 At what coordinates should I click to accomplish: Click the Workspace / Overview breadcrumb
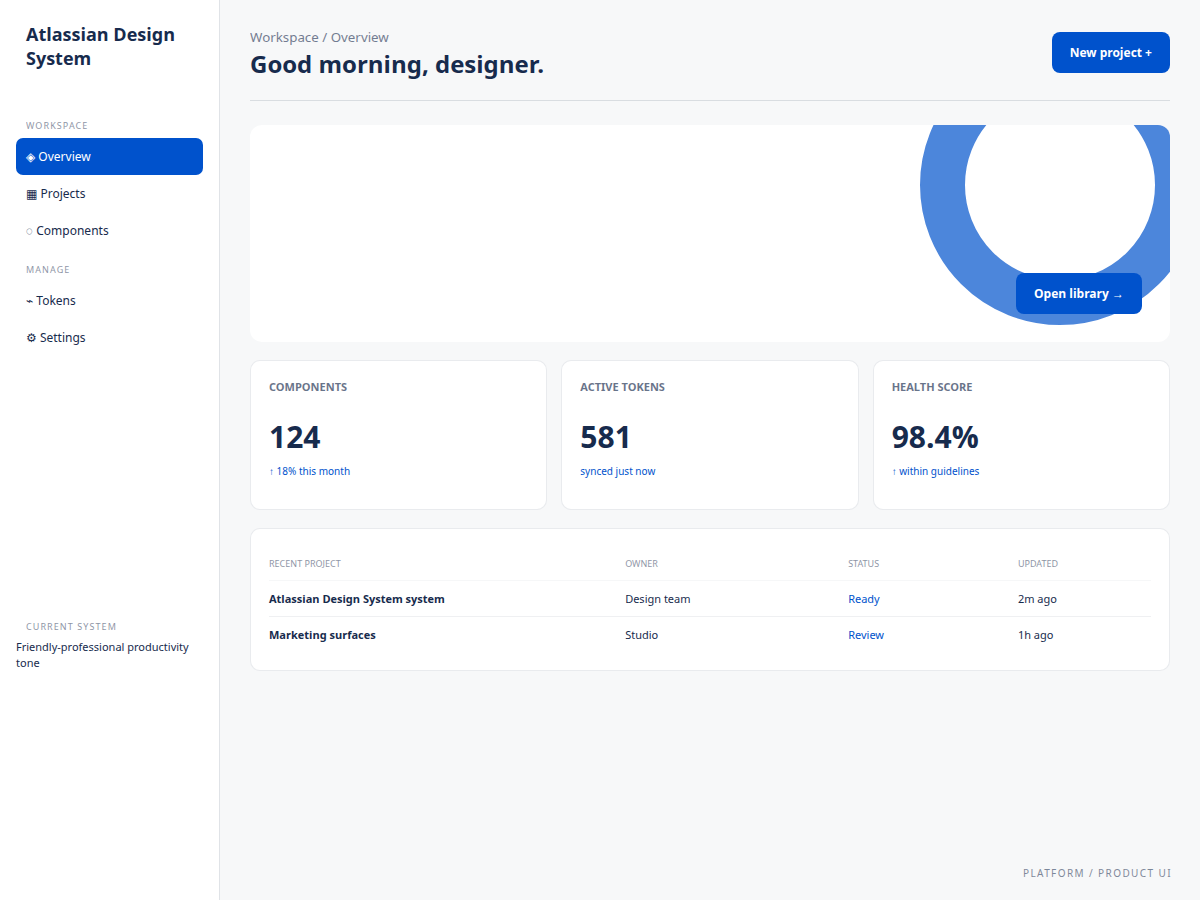coord(319,37)
